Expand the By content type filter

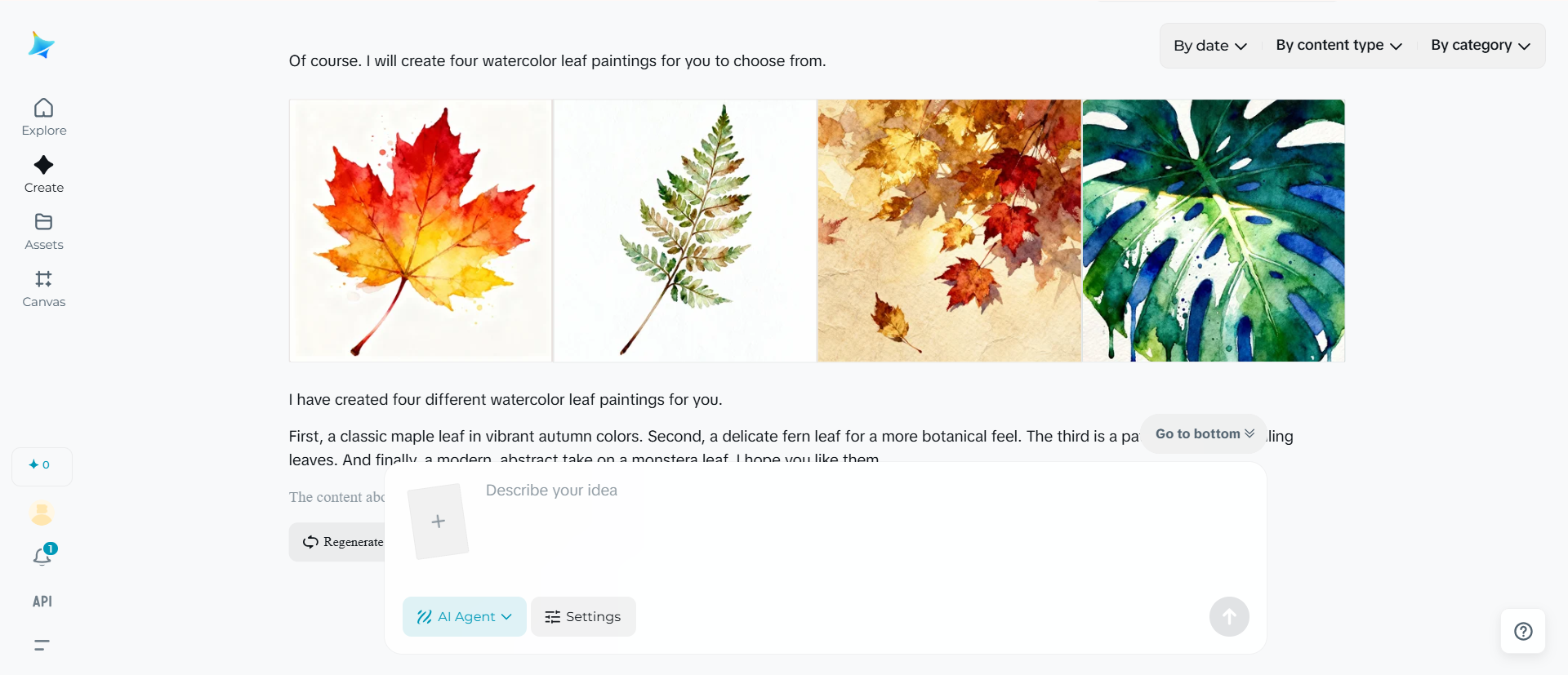(x=1339, y=46)
